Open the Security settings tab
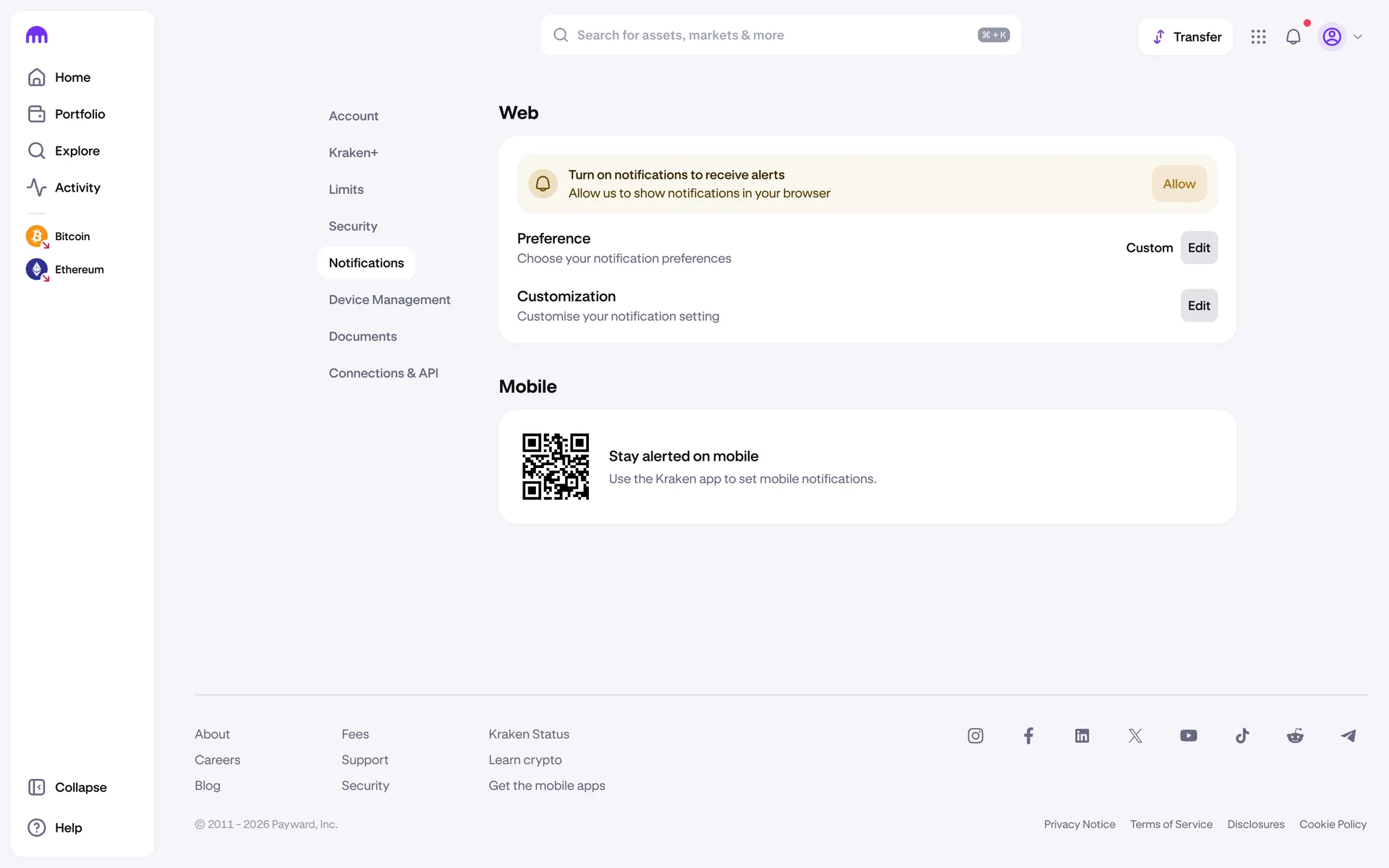 (353, 226)
